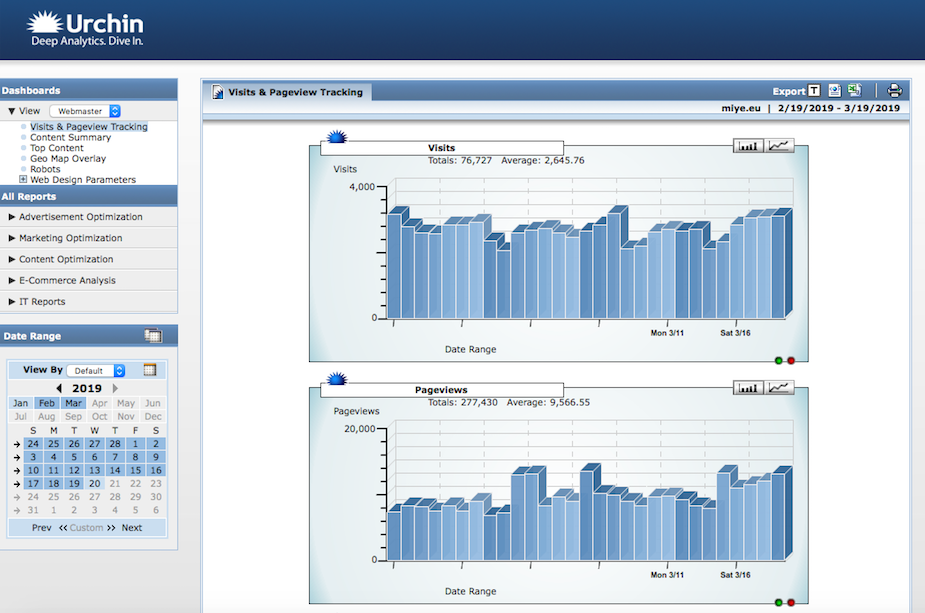The height and width of the screenshot is (613, 925).
Task: Select the Apr month in the calendar
Action: coord(100,403)
